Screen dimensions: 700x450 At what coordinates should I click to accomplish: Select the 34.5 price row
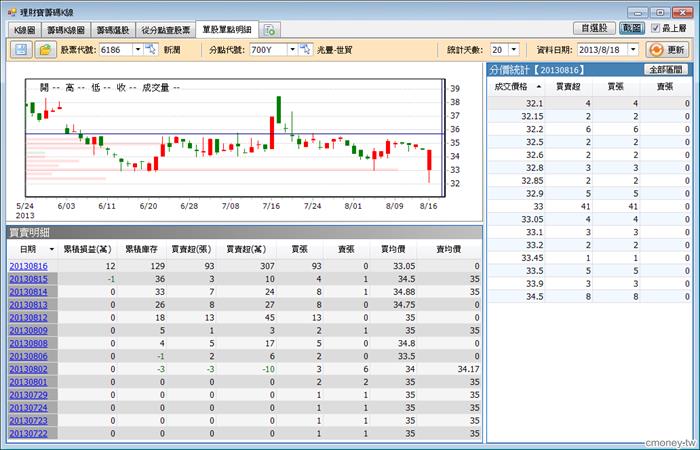coord(589,297)
